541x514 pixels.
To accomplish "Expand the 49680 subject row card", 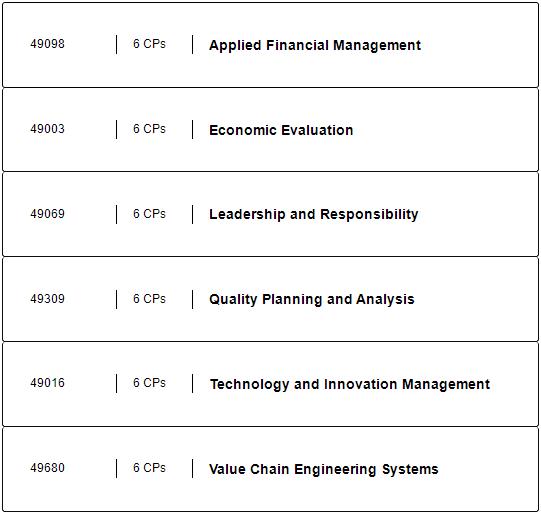I will (x=270, y=469).
